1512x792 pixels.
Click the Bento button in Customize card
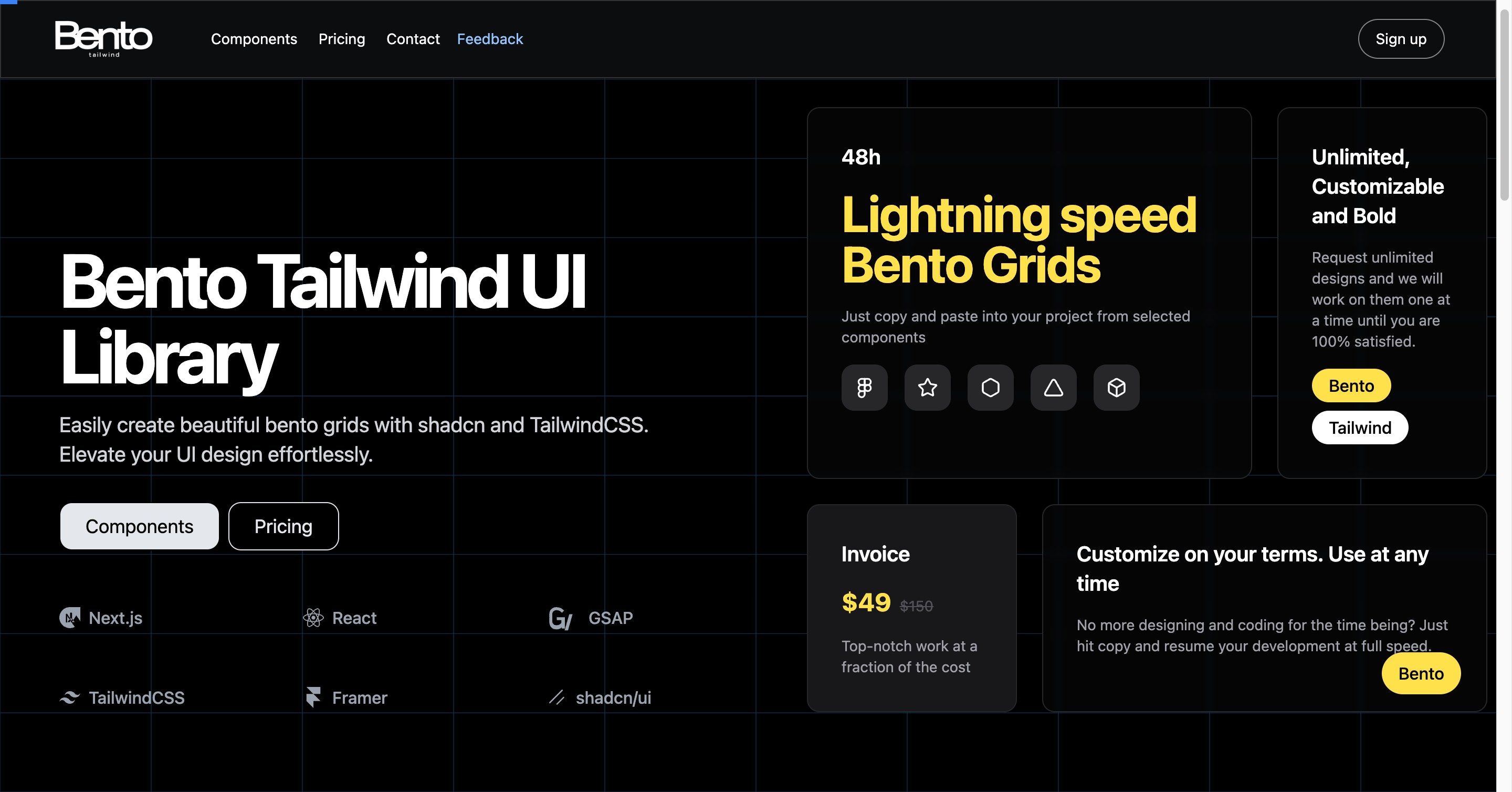pos(1421,673)
